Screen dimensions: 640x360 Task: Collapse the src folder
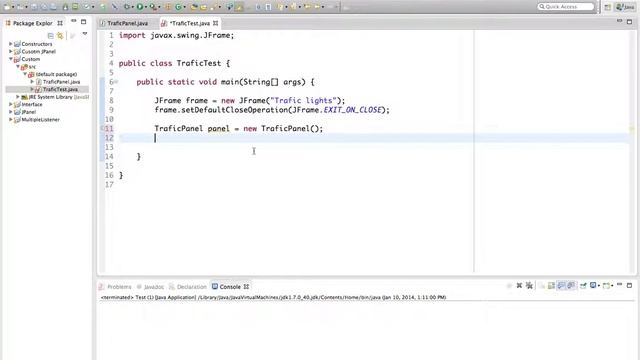(x=18, y=67)
